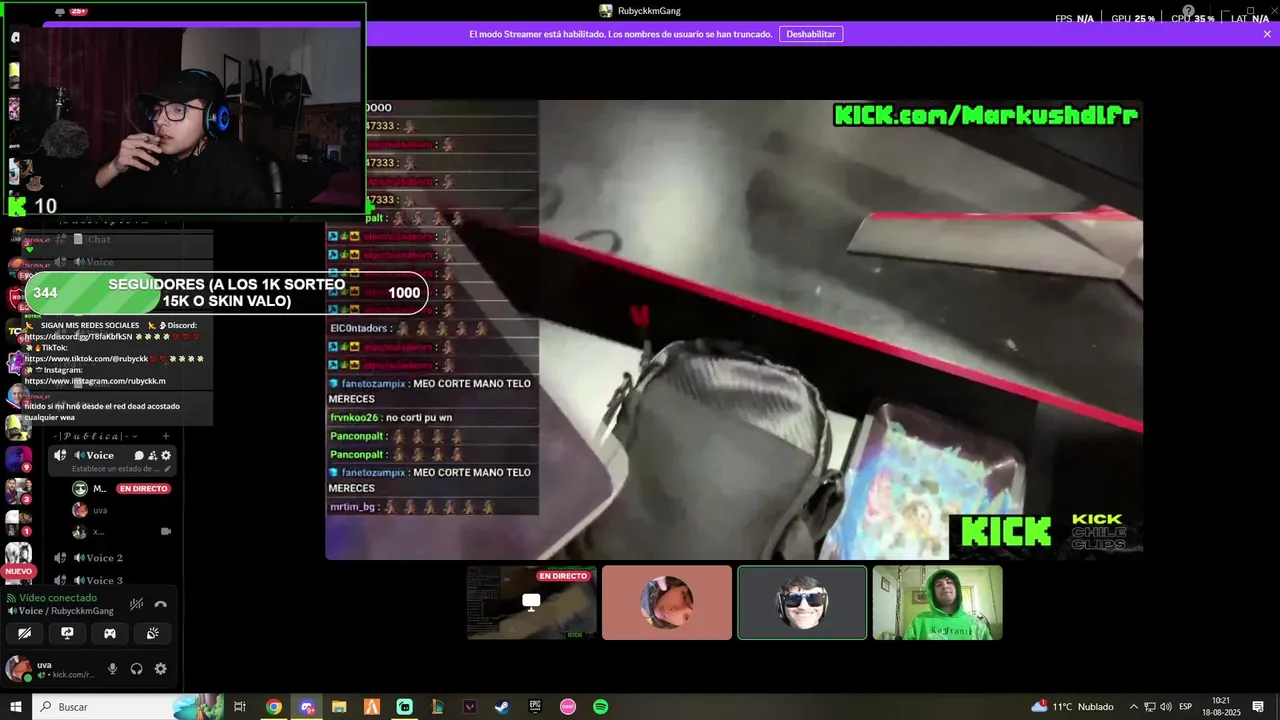Add a channel with the plus next to Publica
The width and height of the screenshot is (1280, 720).
click(x=165, y=436)
